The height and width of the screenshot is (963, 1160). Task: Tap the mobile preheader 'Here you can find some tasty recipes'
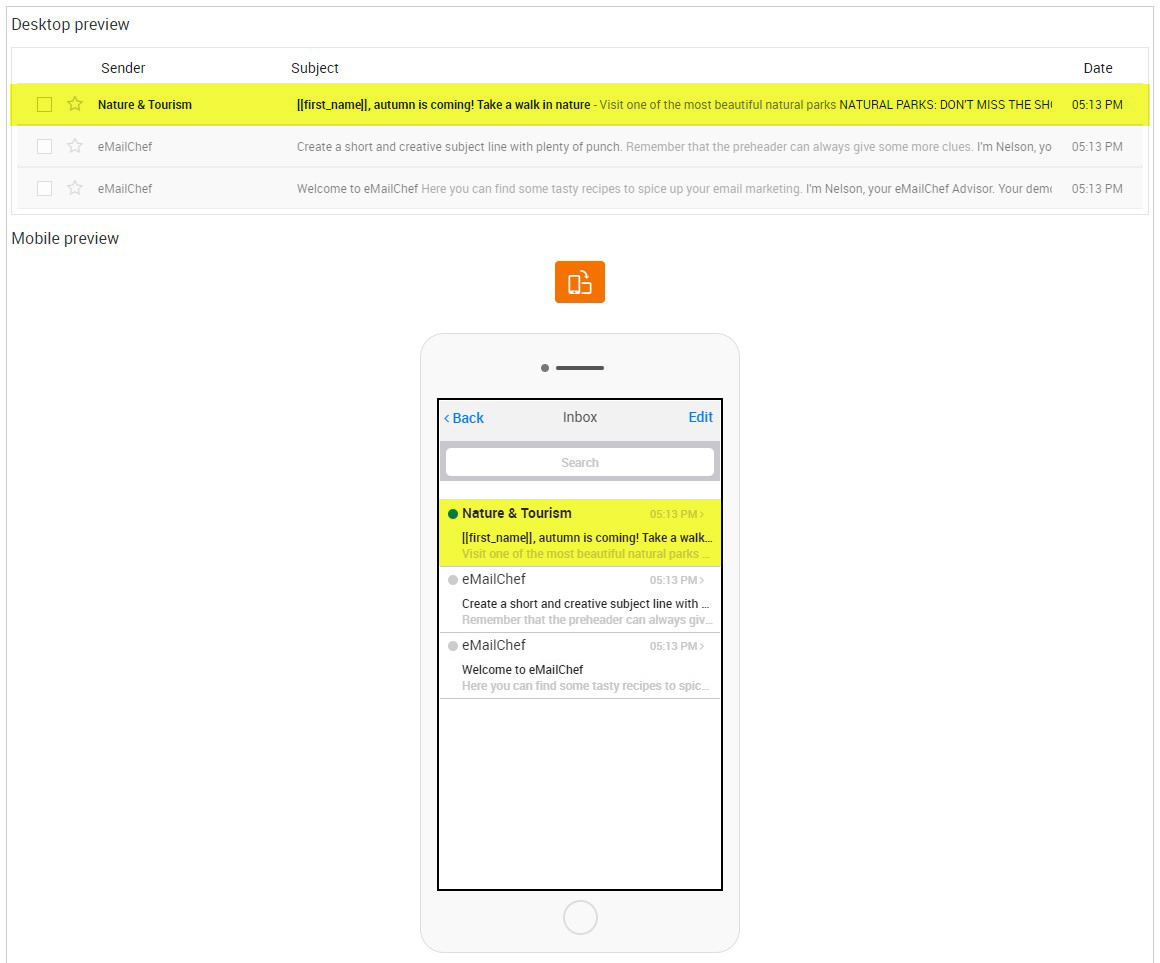585,686
